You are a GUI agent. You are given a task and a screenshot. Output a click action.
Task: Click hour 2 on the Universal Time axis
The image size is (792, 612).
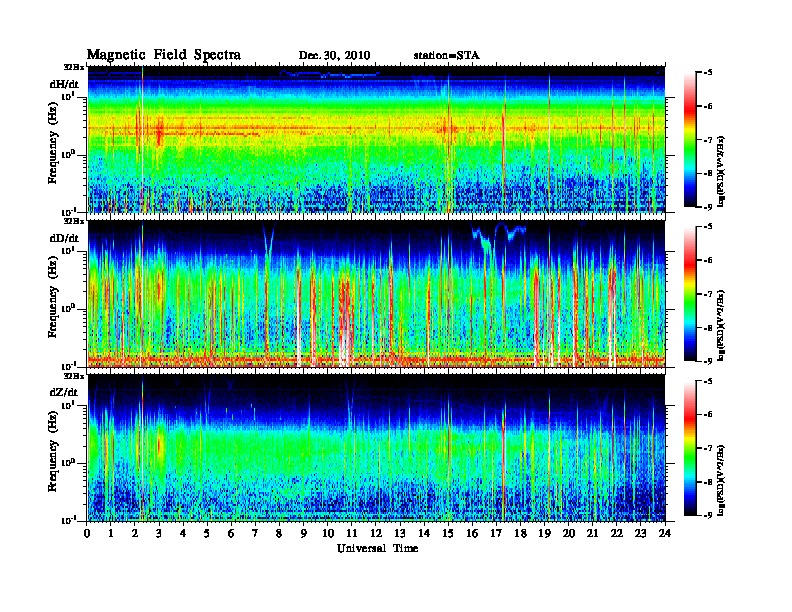click(x=135, y=533)
